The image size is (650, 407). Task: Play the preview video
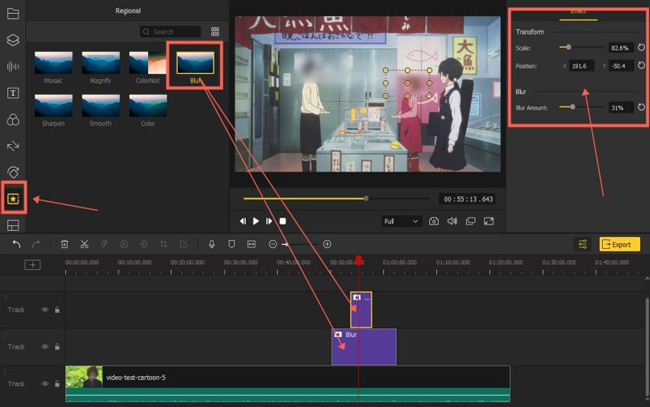point(256,221)
